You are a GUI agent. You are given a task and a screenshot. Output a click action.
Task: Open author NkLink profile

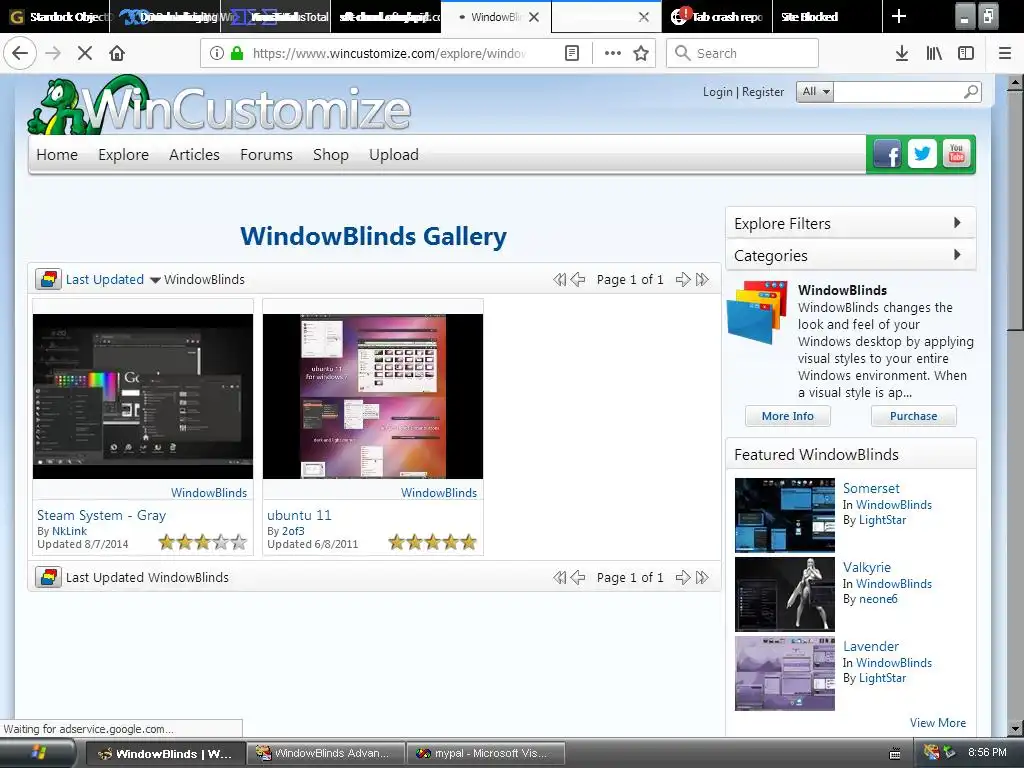[x=69, y=531]
